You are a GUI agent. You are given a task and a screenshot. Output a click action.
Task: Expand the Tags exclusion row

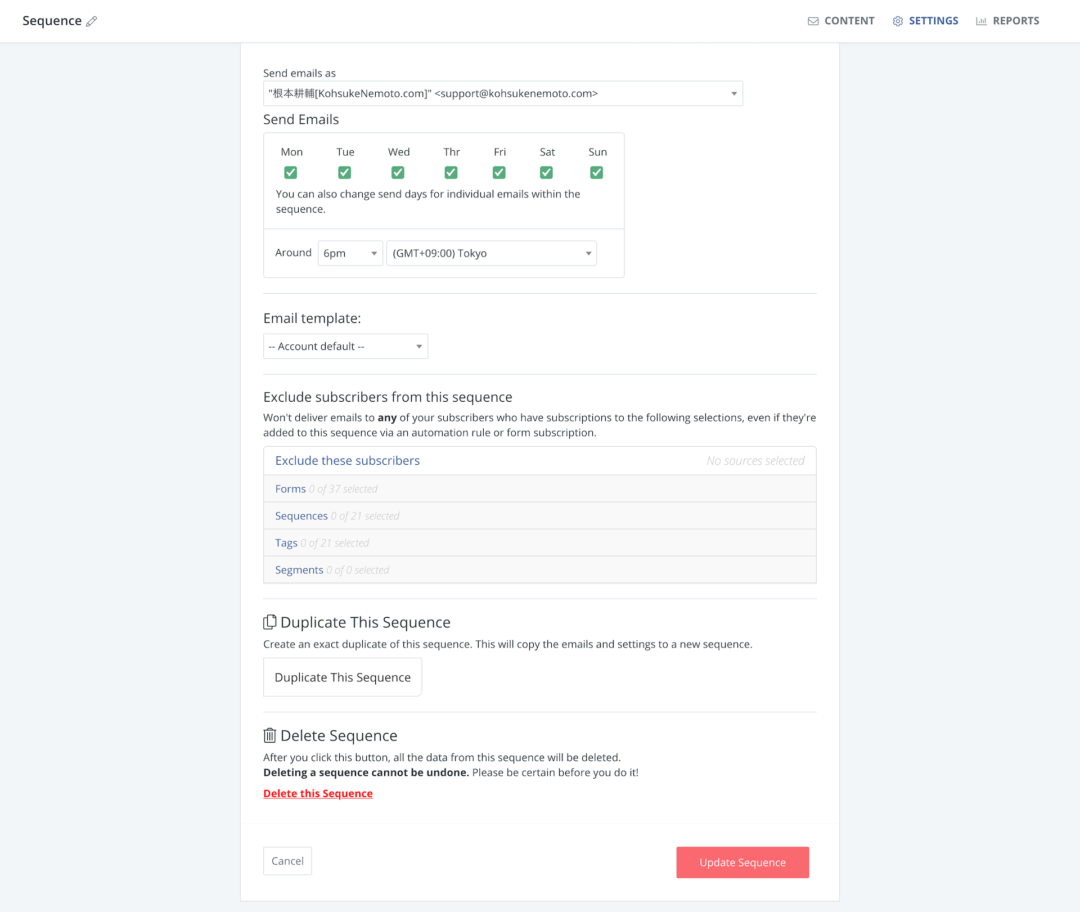click(287, 543)
